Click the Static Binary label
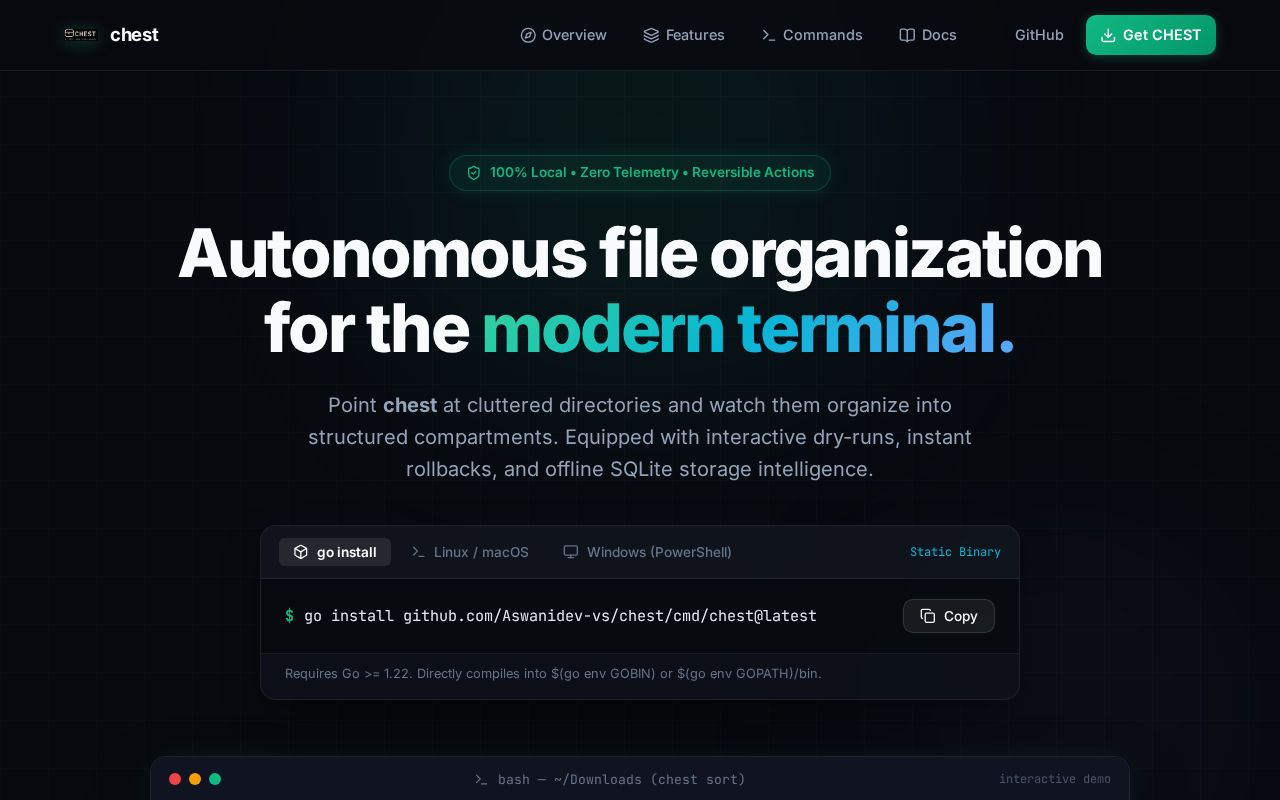Viewport: 1280px width, 800px height. coord(955,552)
